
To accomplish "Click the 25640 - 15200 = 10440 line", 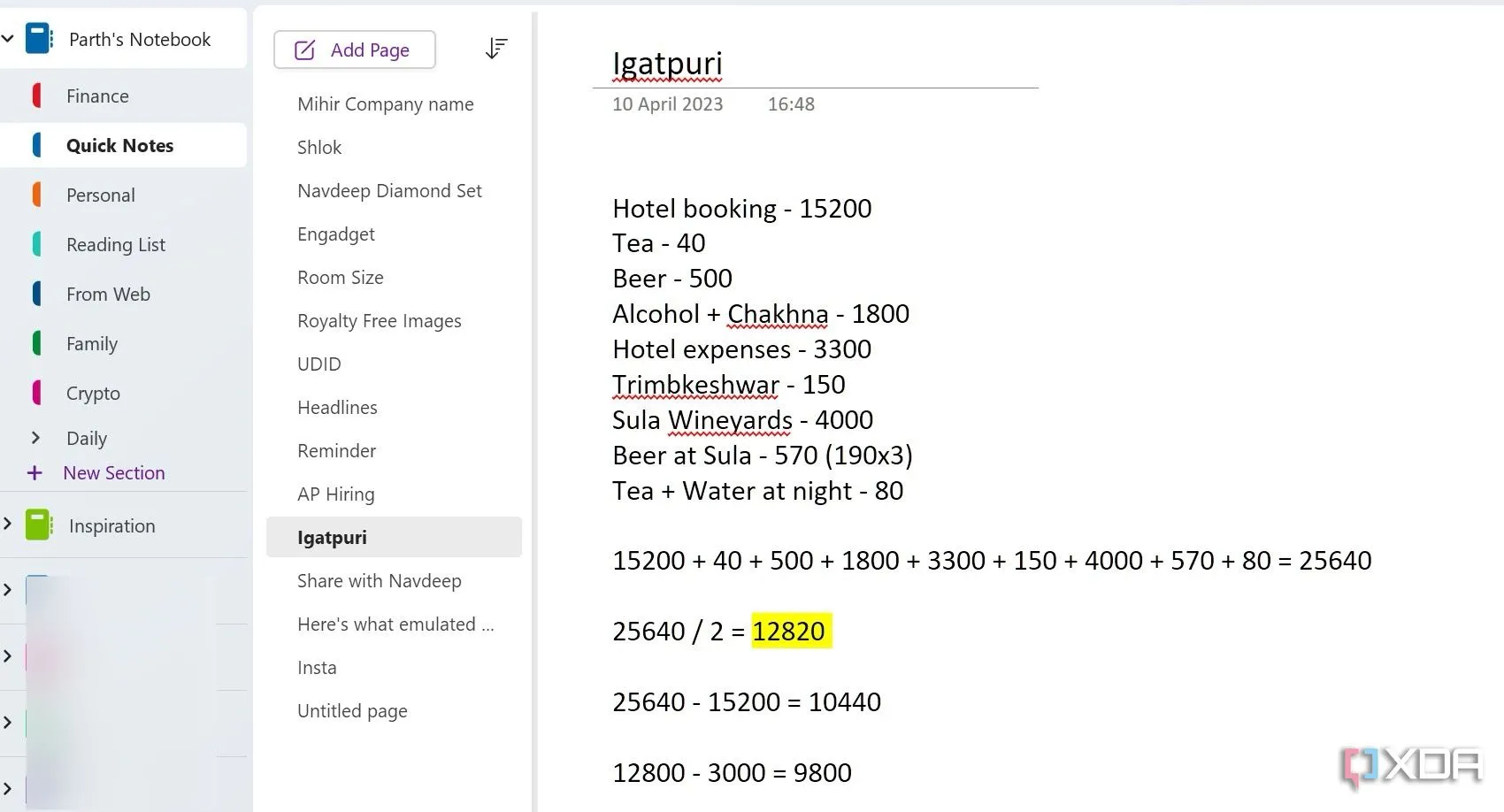I will 746,702.
